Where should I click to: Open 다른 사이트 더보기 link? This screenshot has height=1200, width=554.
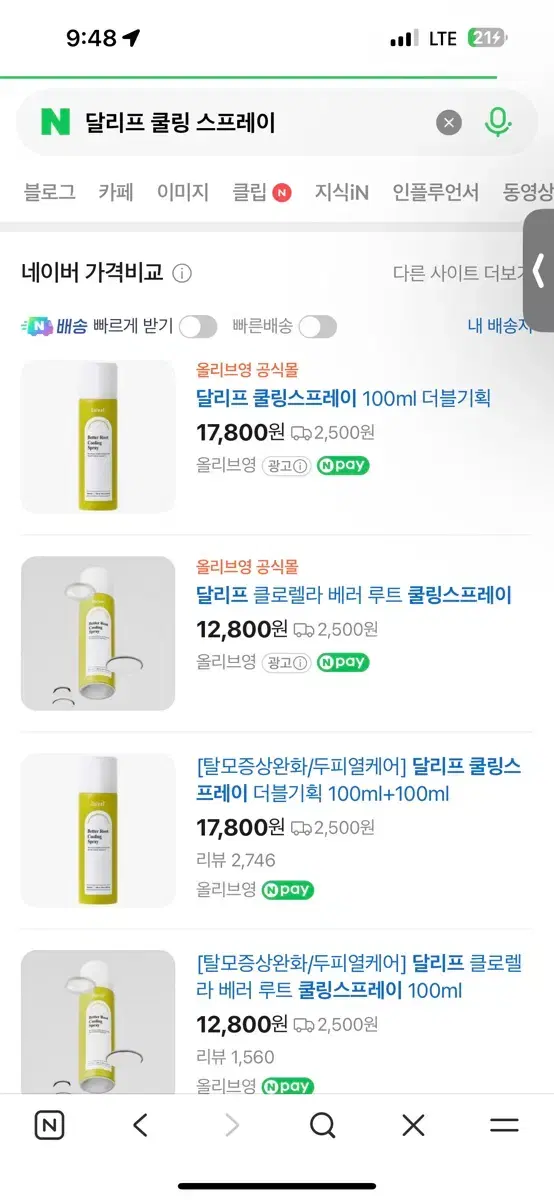coord(460,274)
